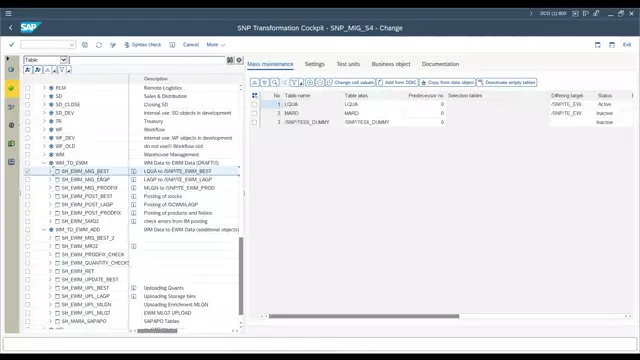Click the select all grid corner icon
640x360 pixels.
click(x=255, y=96)
